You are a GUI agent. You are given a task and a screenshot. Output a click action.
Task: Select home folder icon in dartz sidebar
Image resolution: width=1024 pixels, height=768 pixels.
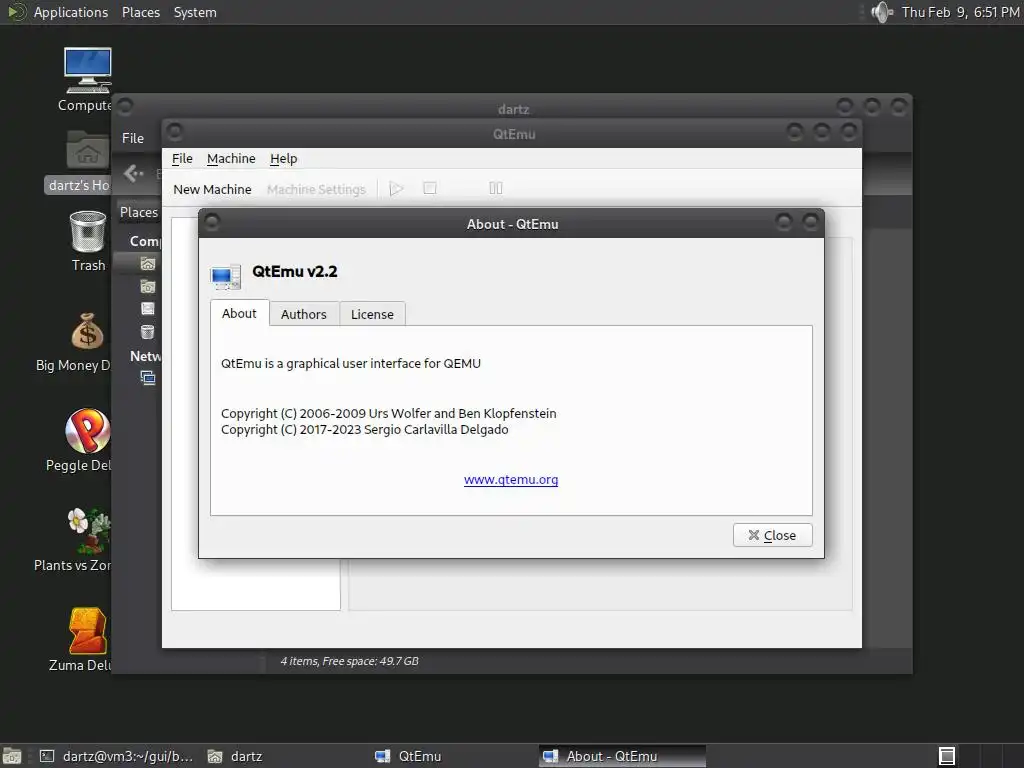click(x=148, y=264)
